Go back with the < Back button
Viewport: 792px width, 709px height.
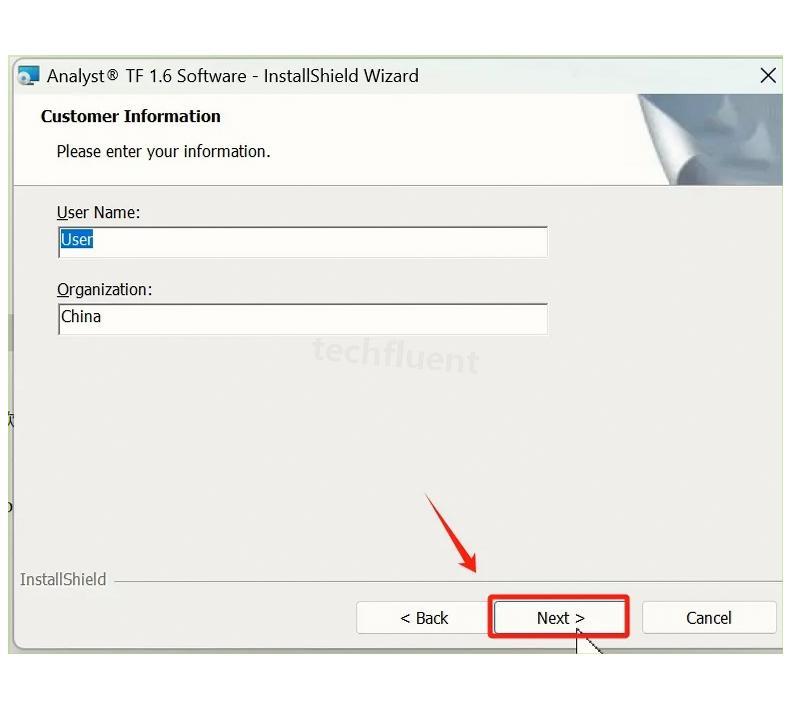(x=423, y=617)
